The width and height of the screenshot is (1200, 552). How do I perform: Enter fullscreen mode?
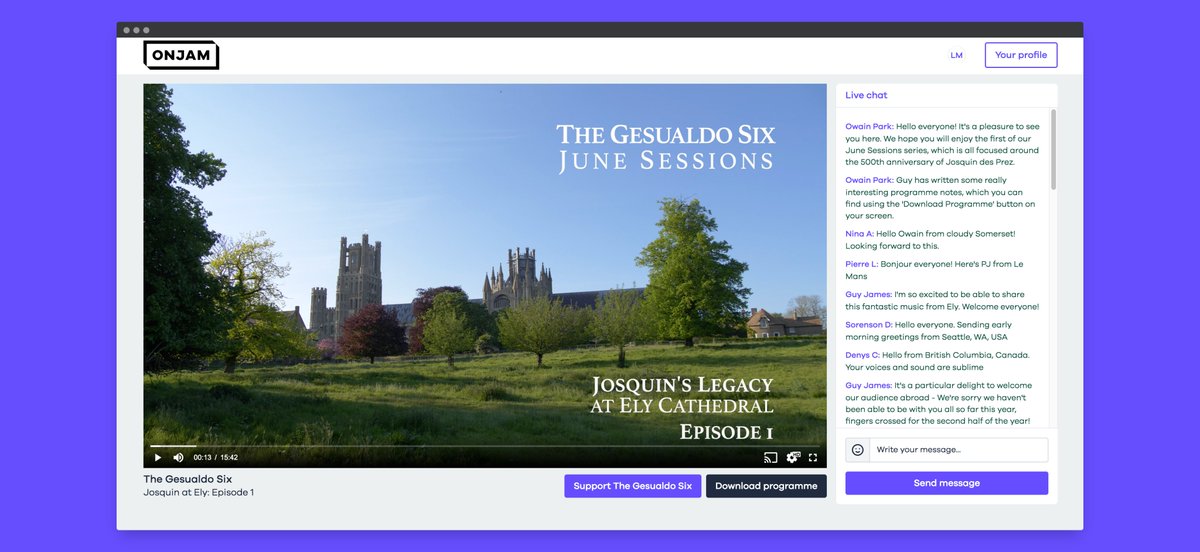(x=813, y=457)
